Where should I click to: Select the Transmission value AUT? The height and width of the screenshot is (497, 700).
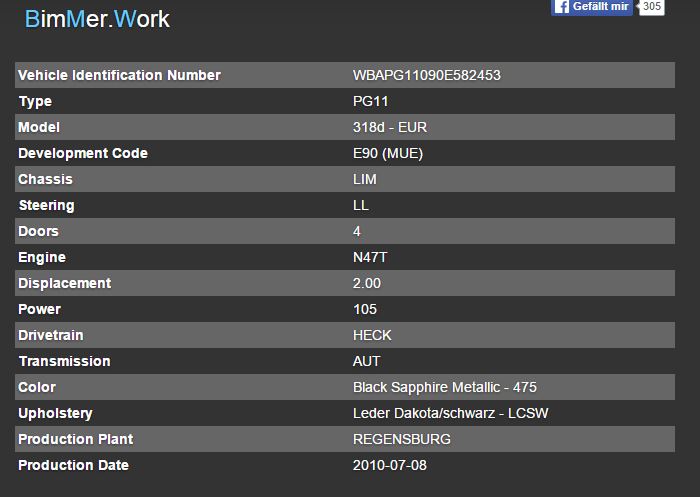pos(367,362)
